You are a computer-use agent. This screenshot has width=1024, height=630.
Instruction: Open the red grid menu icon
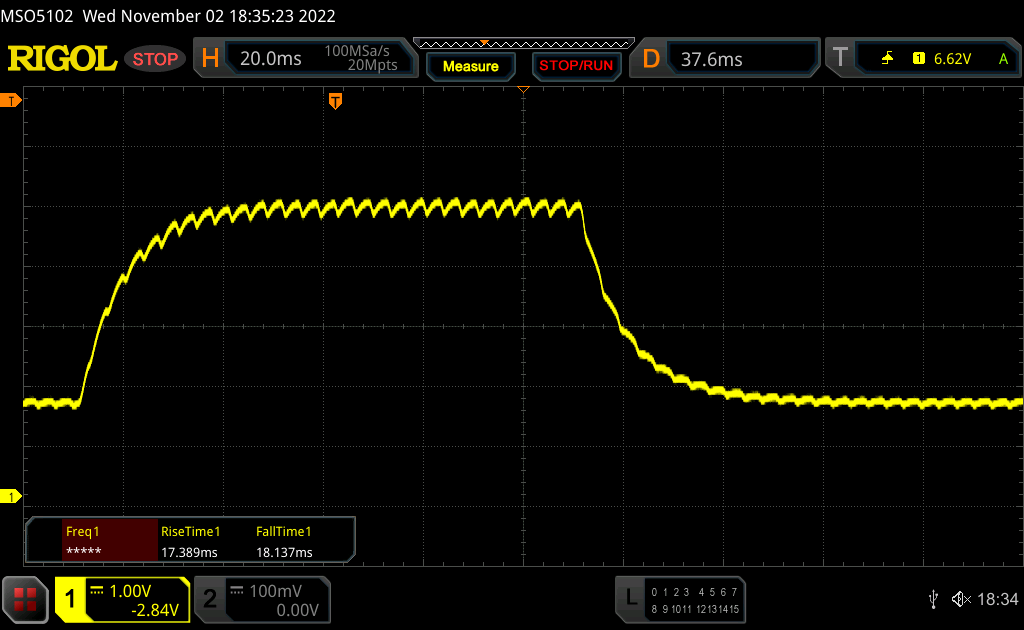pos(26,599)
